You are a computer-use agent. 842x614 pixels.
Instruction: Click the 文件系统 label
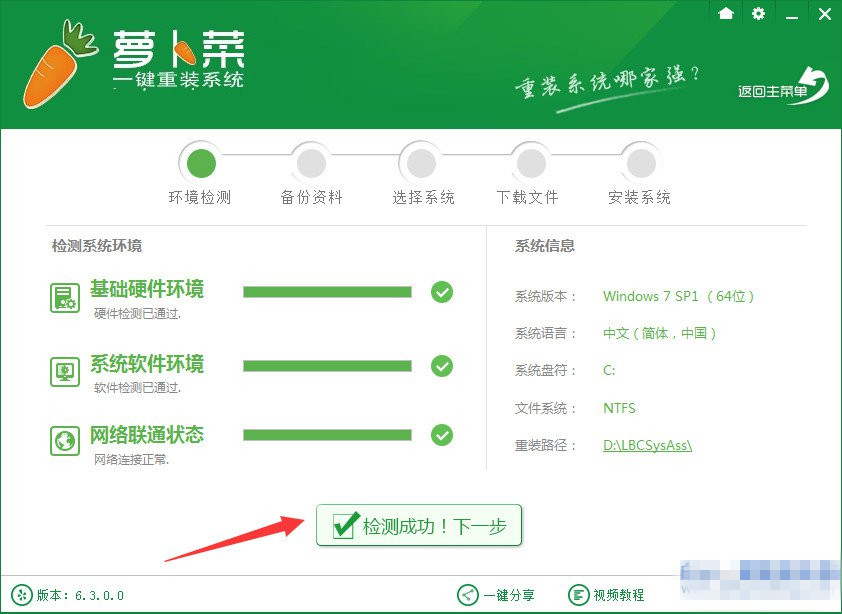[545, 408]
